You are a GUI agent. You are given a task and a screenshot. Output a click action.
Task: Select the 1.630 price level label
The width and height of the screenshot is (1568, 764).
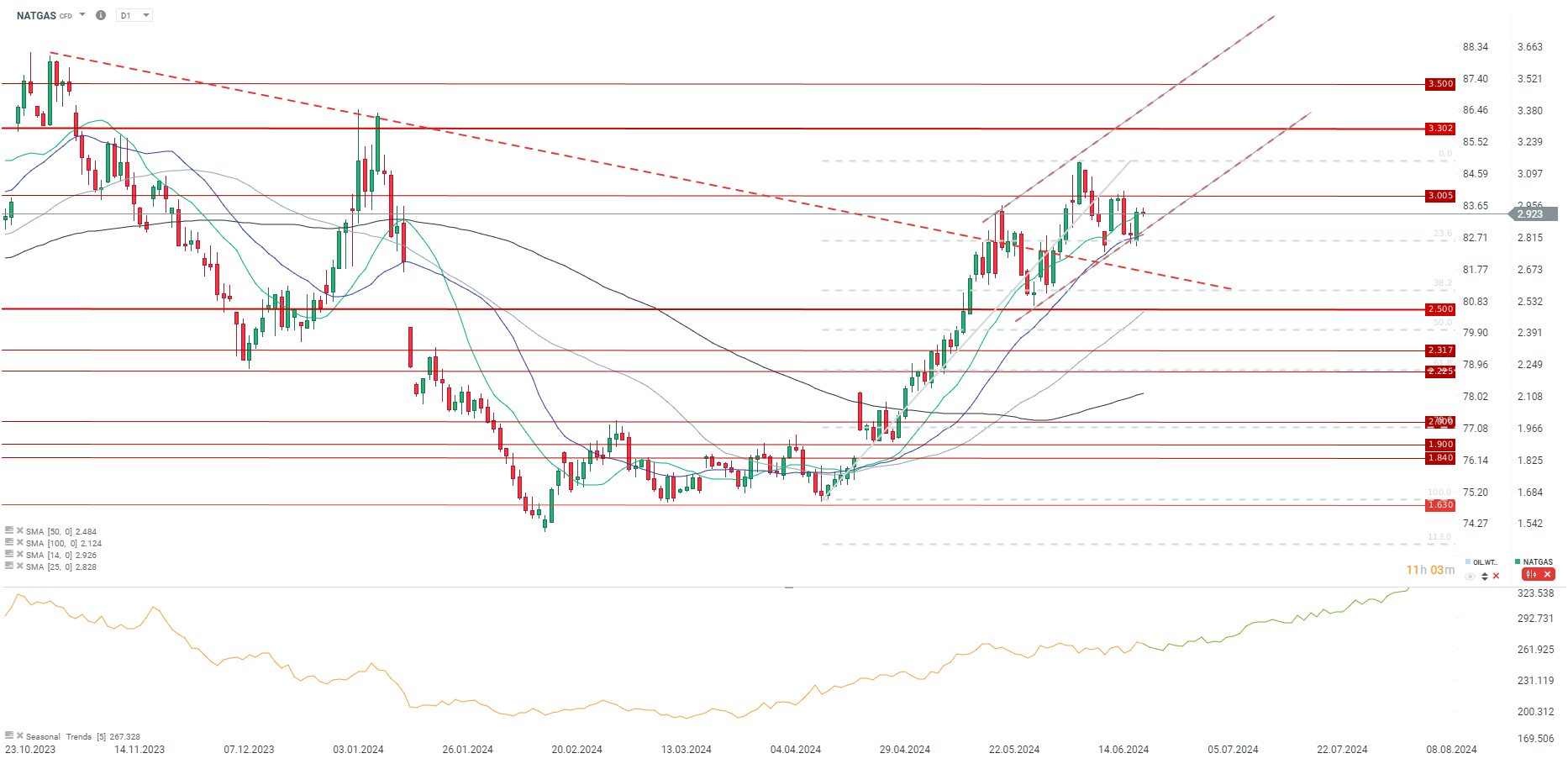pos(1440,505)
